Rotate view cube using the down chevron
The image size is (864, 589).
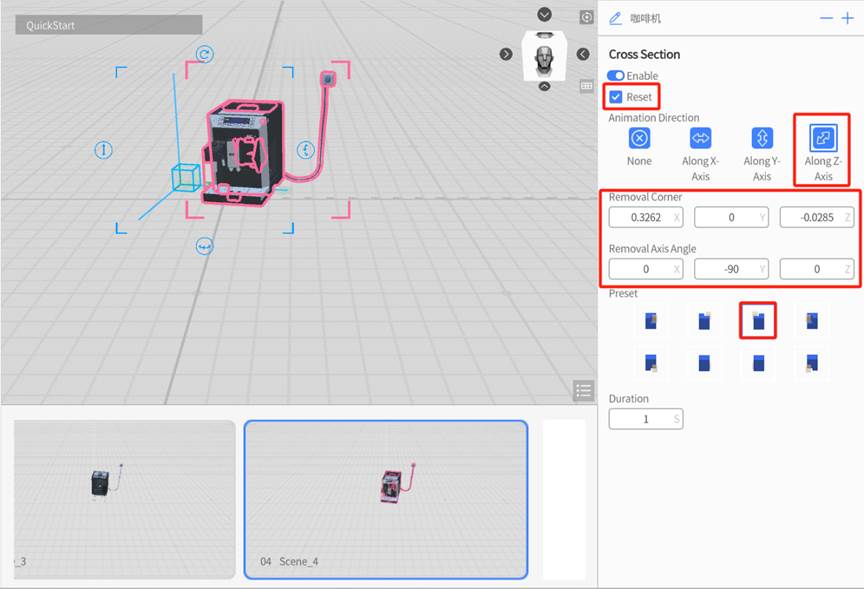(544, 14)
